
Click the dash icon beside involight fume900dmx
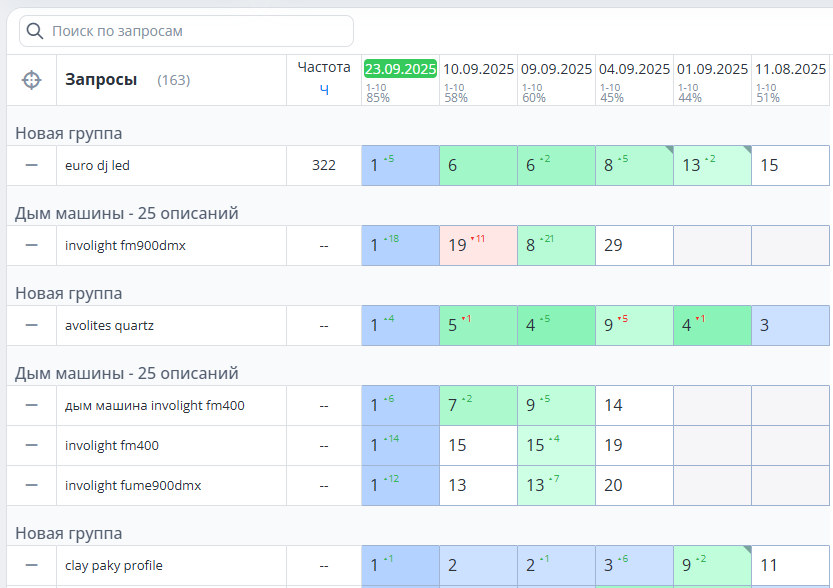pos(31,485)
